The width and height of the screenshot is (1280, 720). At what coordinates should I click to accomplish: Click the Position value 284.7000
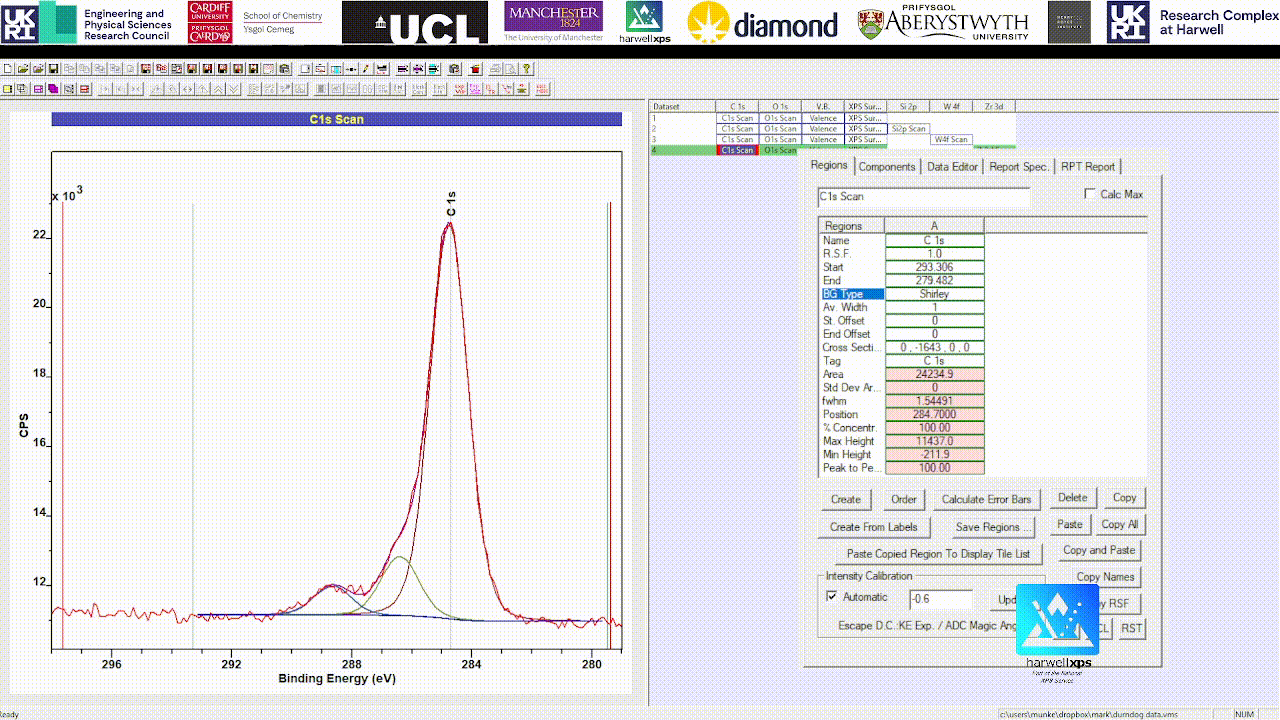point(934,414)
